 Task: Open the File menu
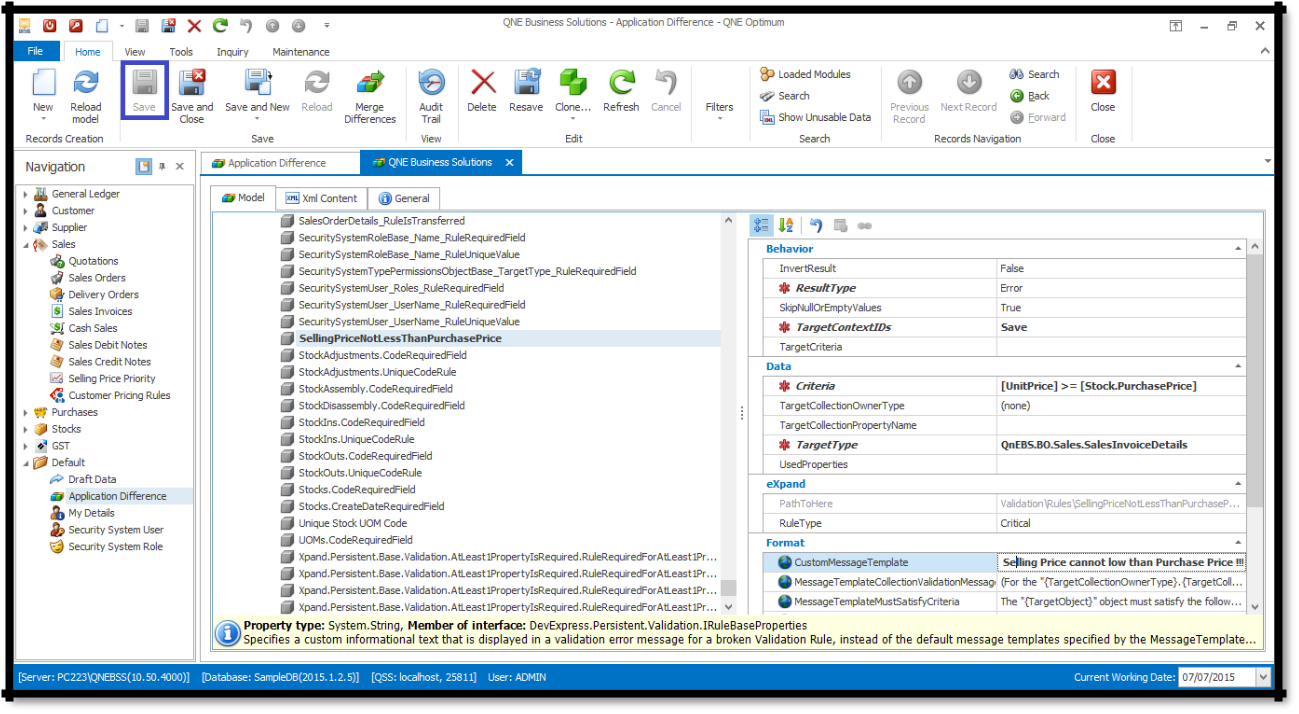(x=36, y=52)
